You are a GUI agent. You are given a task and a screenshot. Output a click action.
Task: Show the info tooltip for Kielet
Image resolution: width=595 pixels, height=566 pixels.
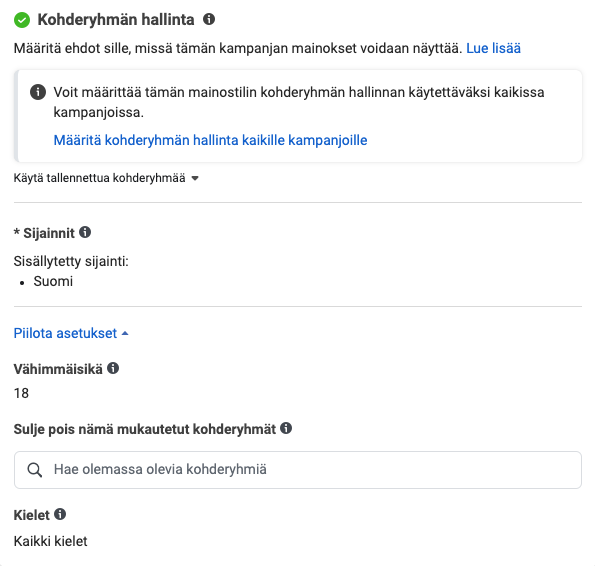(x=60, y=514)
